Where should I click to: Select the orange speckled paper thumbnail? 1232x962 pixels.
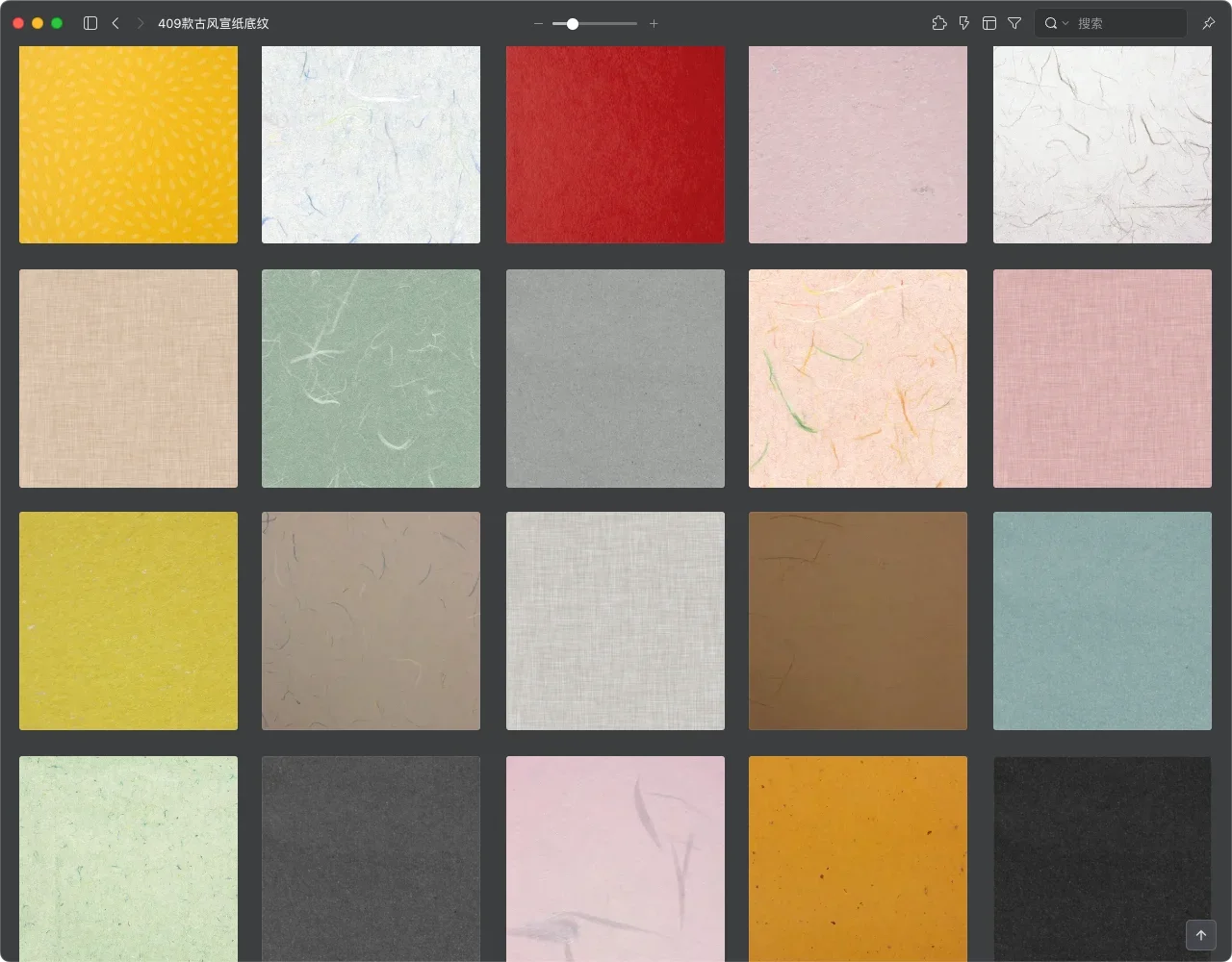click(x=858, y=858)
